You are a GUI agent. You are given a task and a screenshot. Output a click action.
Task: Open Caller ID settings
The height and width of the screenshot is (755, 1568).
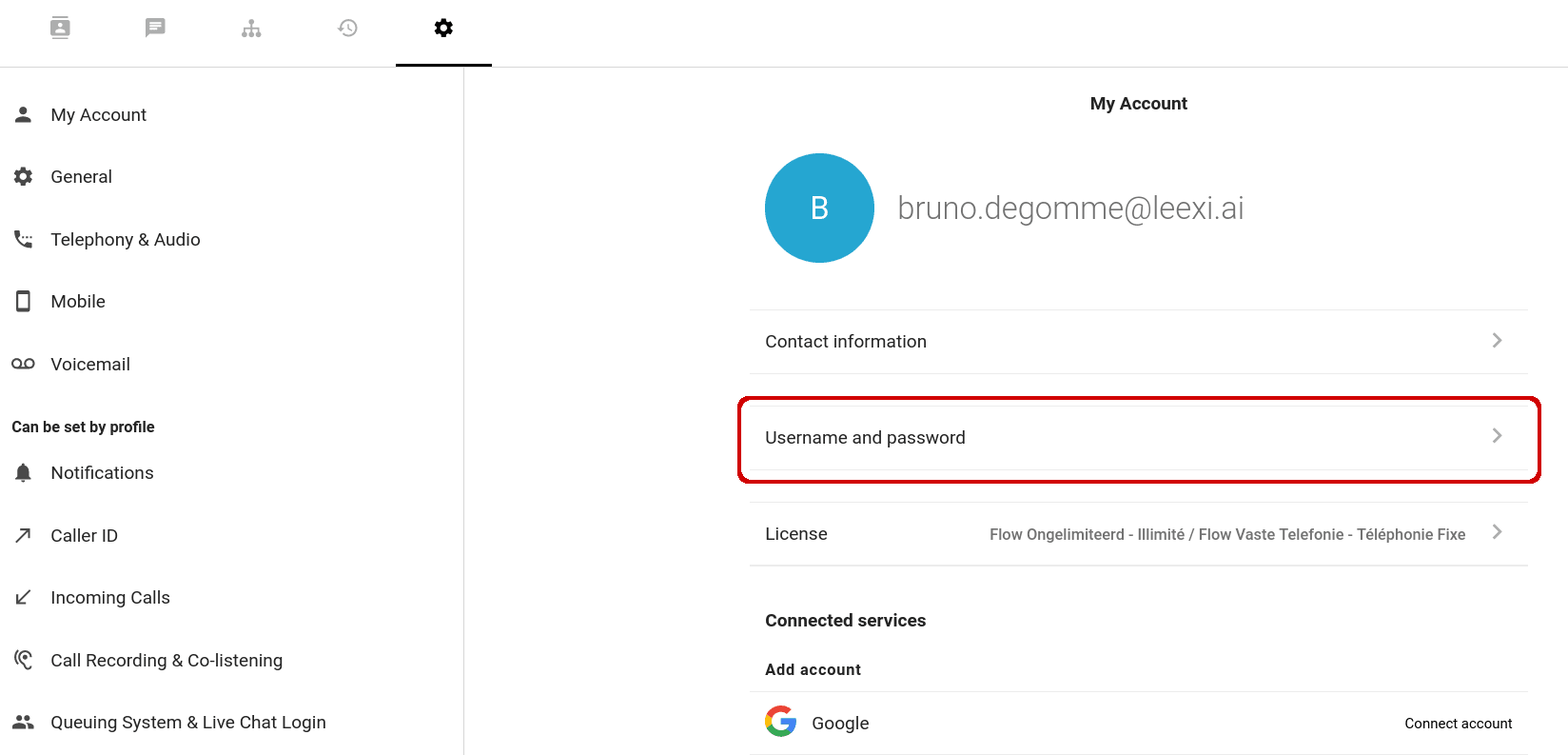84,536
